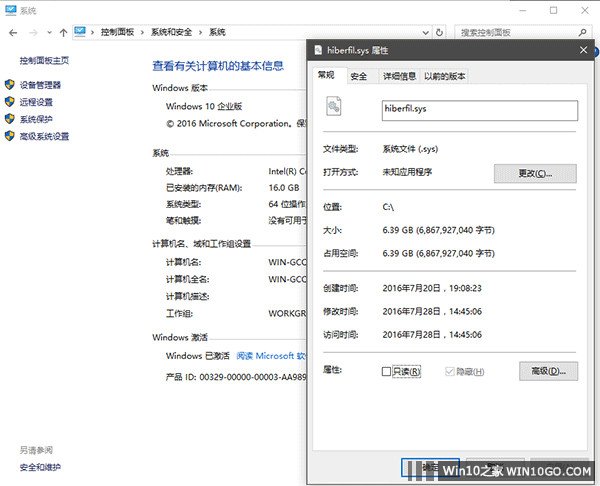Open 高级系统设置 from the sidebar
The image size is (600, 486).
(44, 136)
